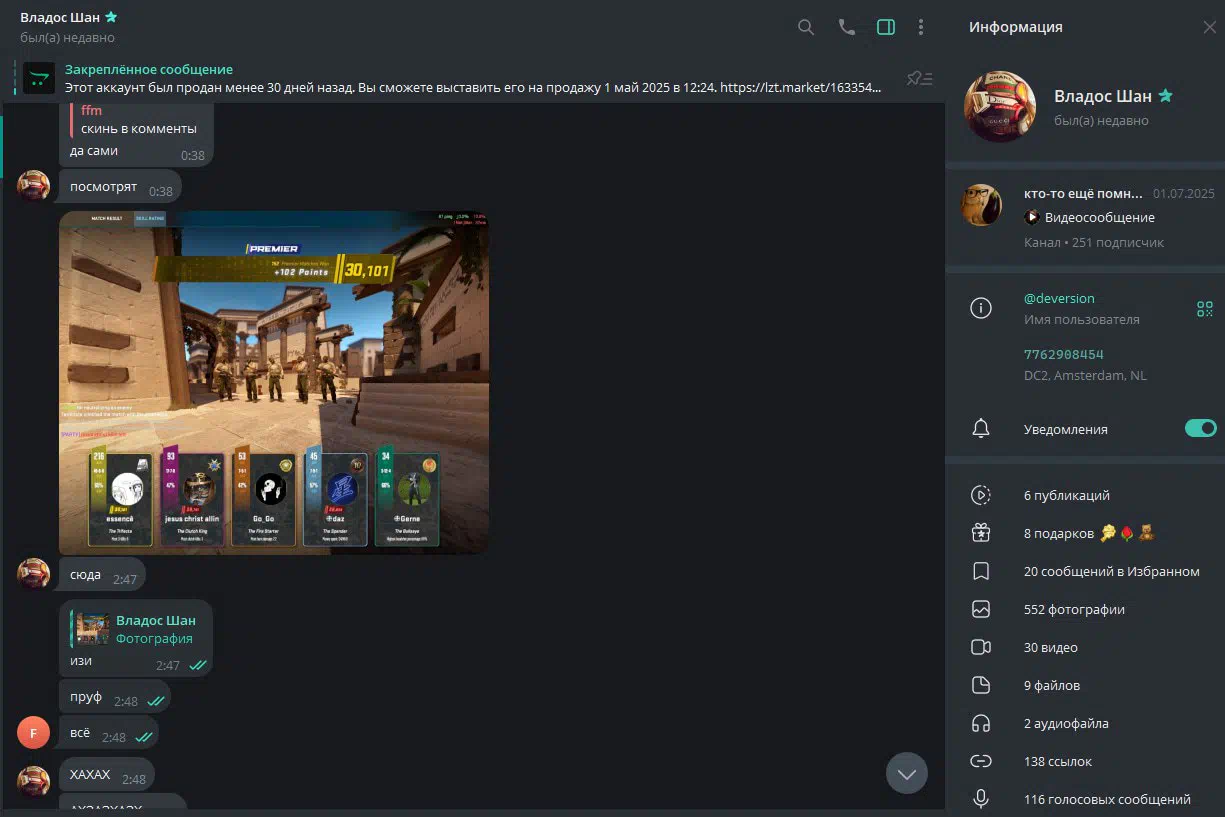Open the ffm reply quote скинь в комменты

pos(135,119)
